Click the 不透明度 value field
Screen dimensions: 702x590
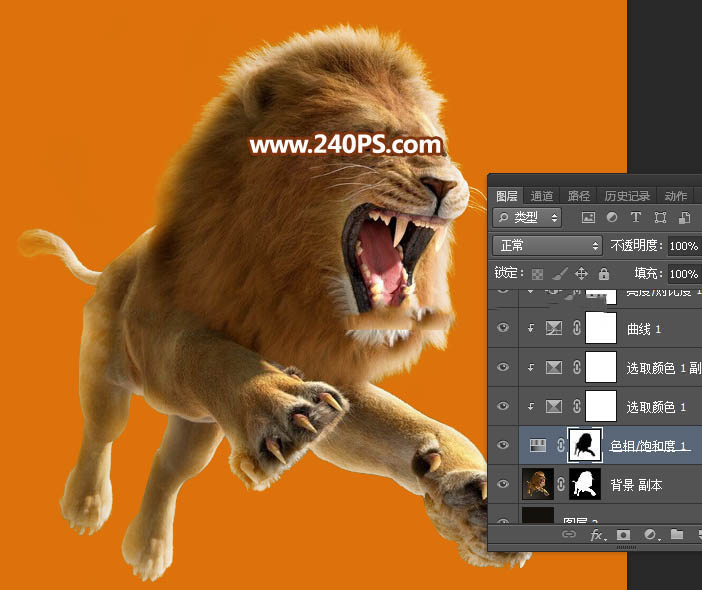[x=683, y=245]
